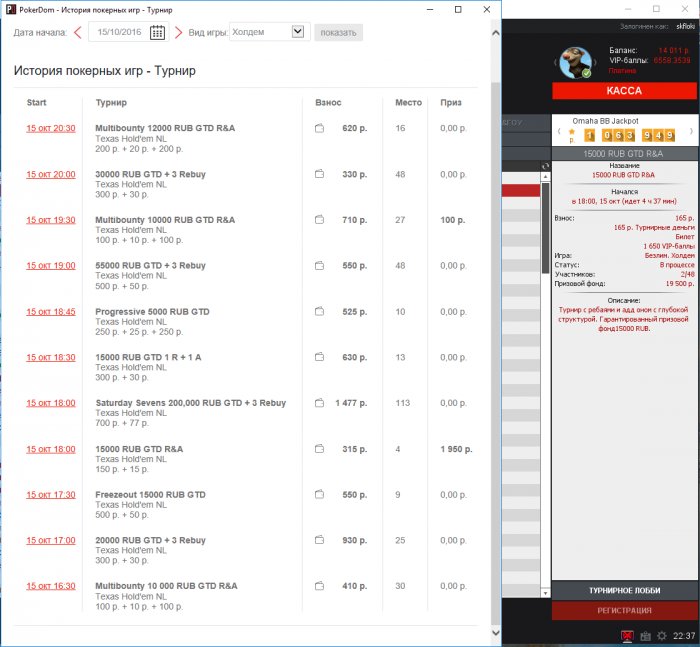Click the Saturday Sevens 200,000 RUB GTD title
700x647 pixels.
(x=191, y=403)
